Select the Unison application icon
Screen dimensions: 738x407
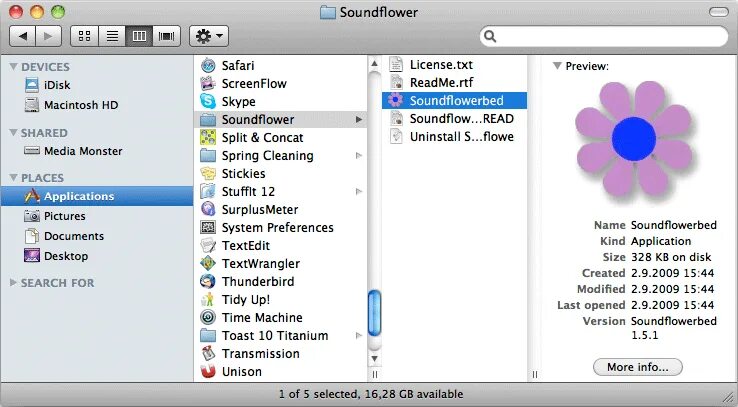[208, 371]
